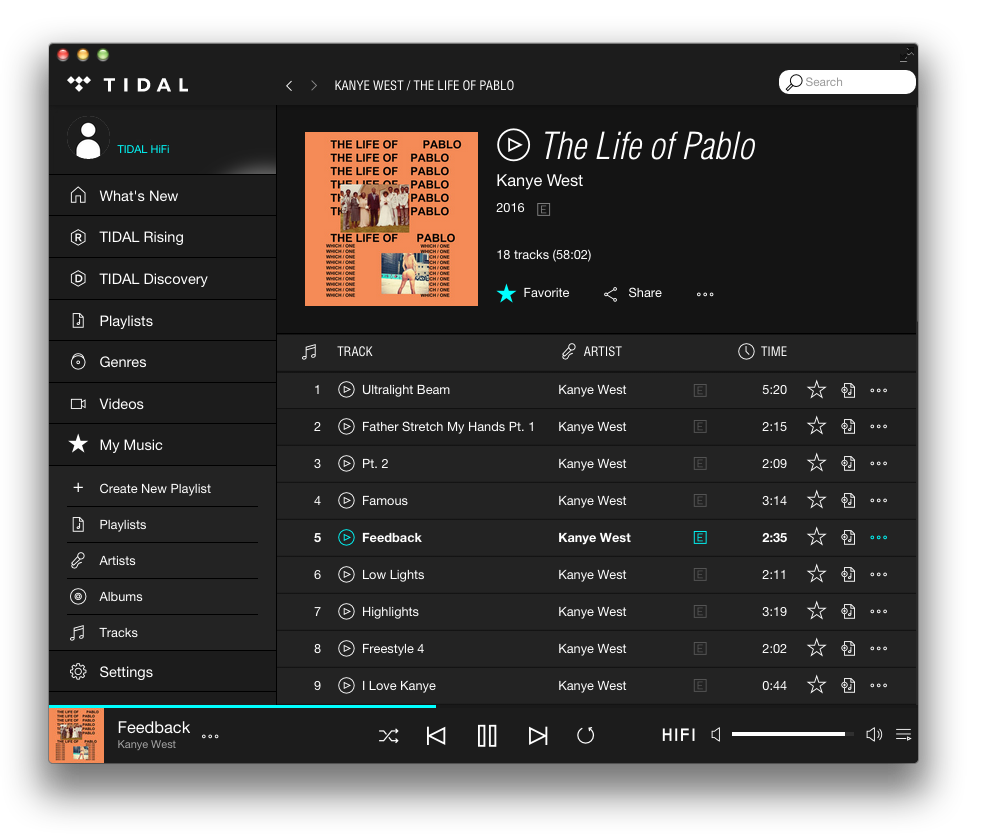Open more options for I Love Kanye
The width and height of the screenshot is (983, 834).
(x=878, y=686)
